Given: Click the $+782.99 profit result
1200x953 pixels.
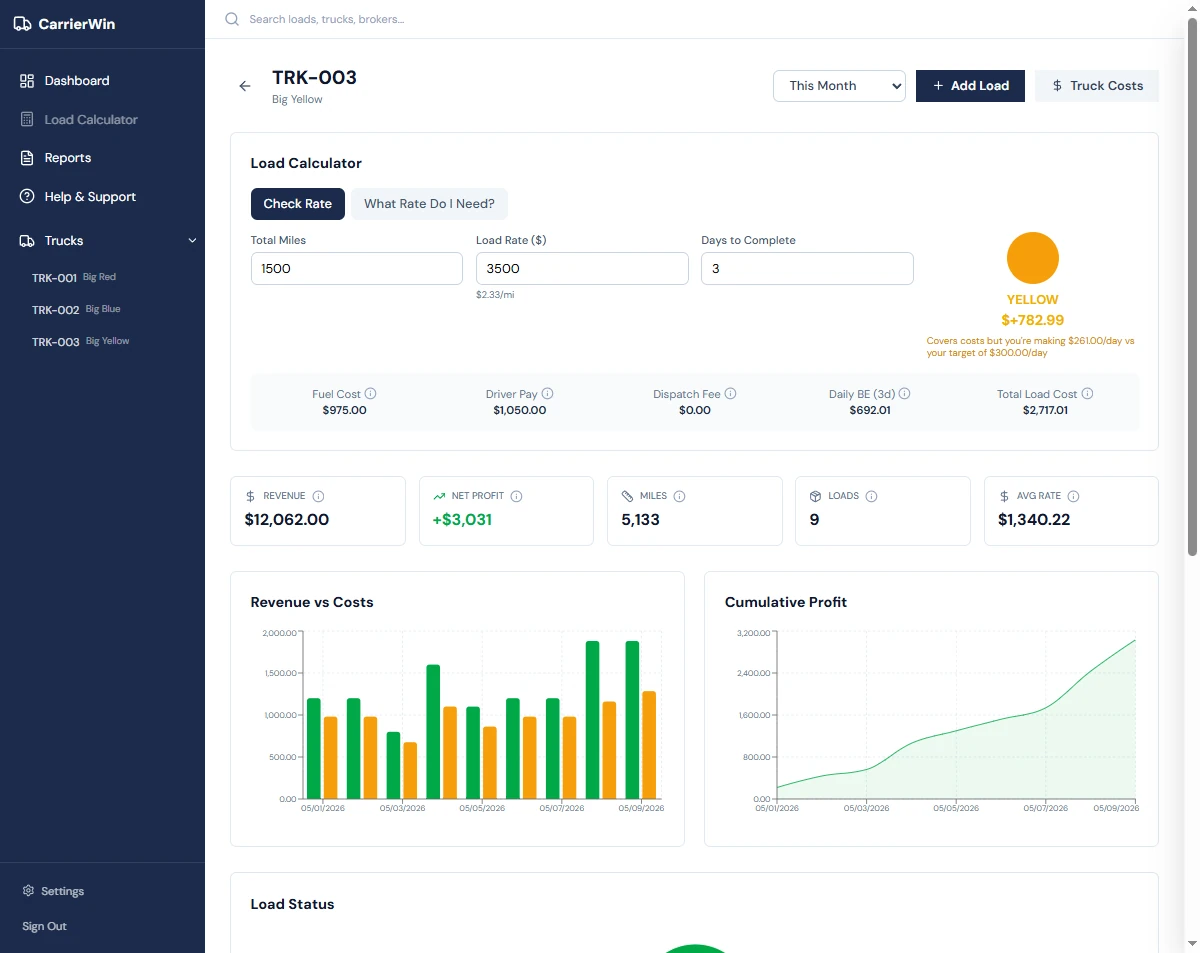Looking at the screenshot, I should pyautogui.click(x=1032, y=320).
